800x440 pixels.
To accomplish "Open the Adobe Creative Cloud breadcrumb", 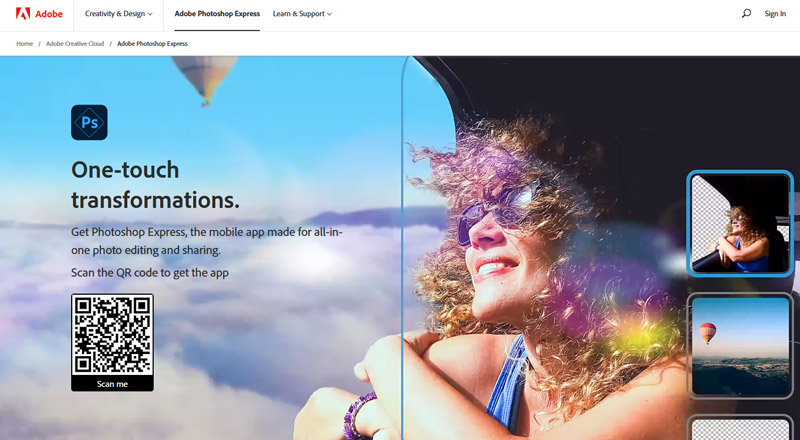I will point(75,44).
